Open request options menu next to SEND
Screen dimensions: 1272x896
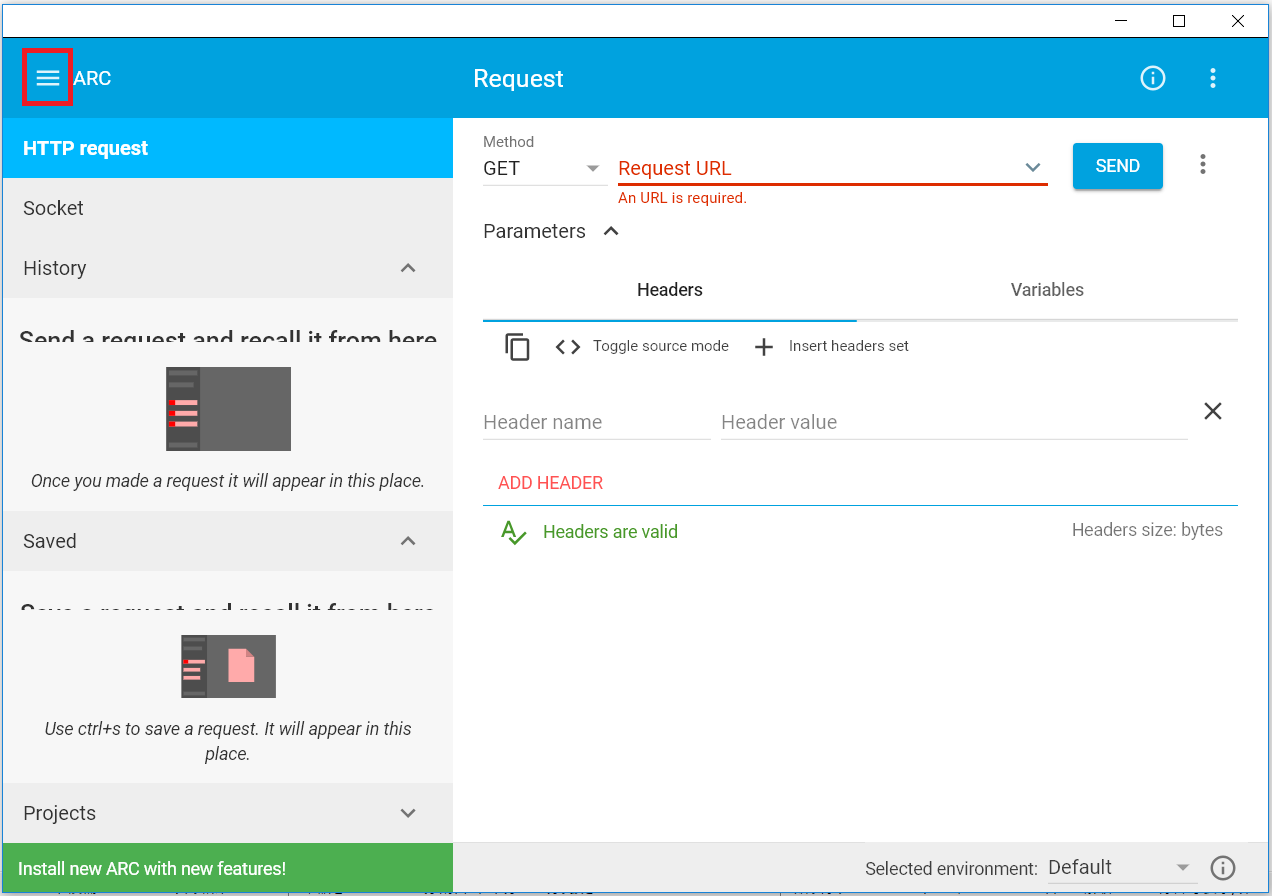(1203, 165)
